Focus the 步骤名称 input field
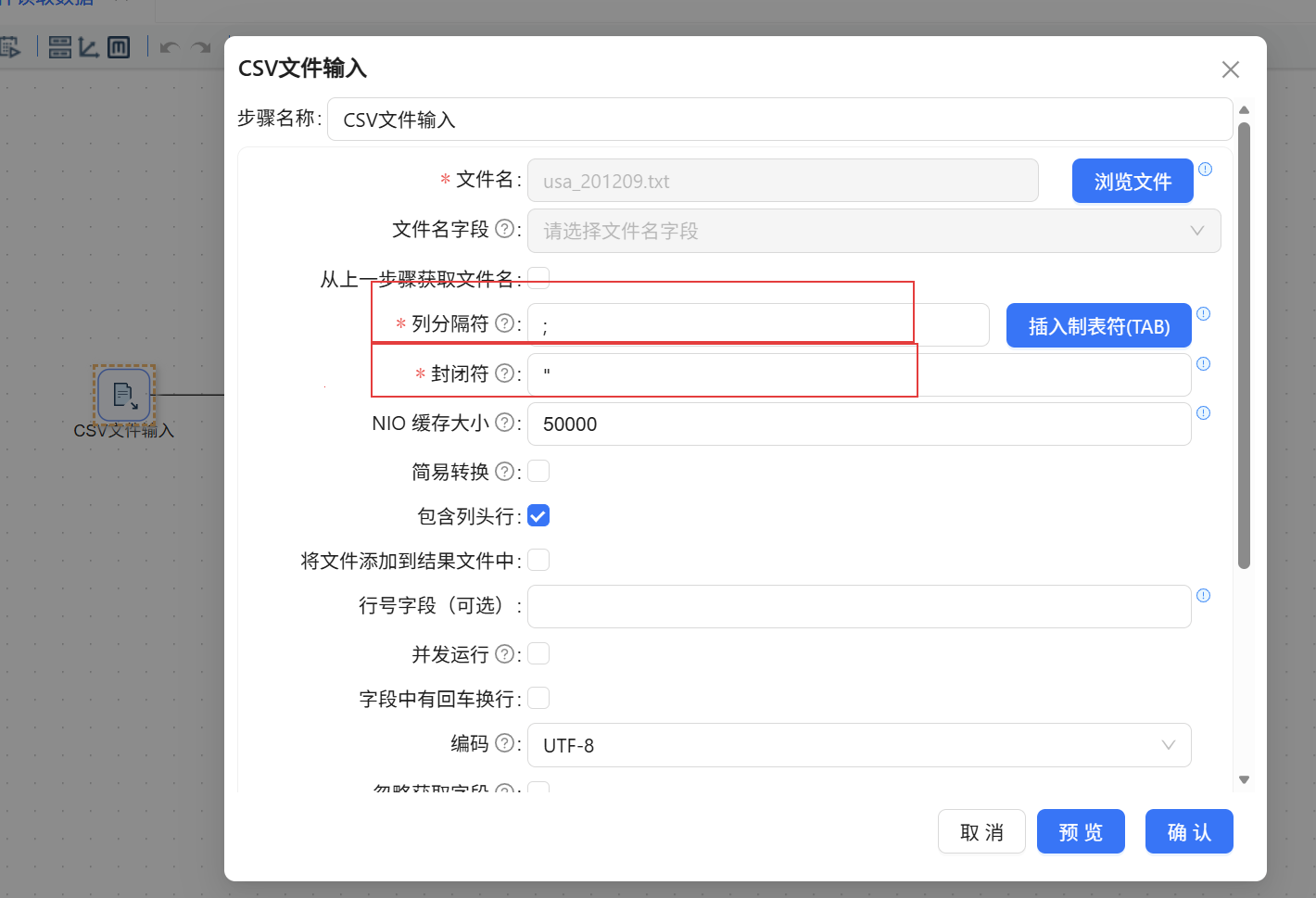Viewport: 1316px width, 898px height. coord(779,120)
